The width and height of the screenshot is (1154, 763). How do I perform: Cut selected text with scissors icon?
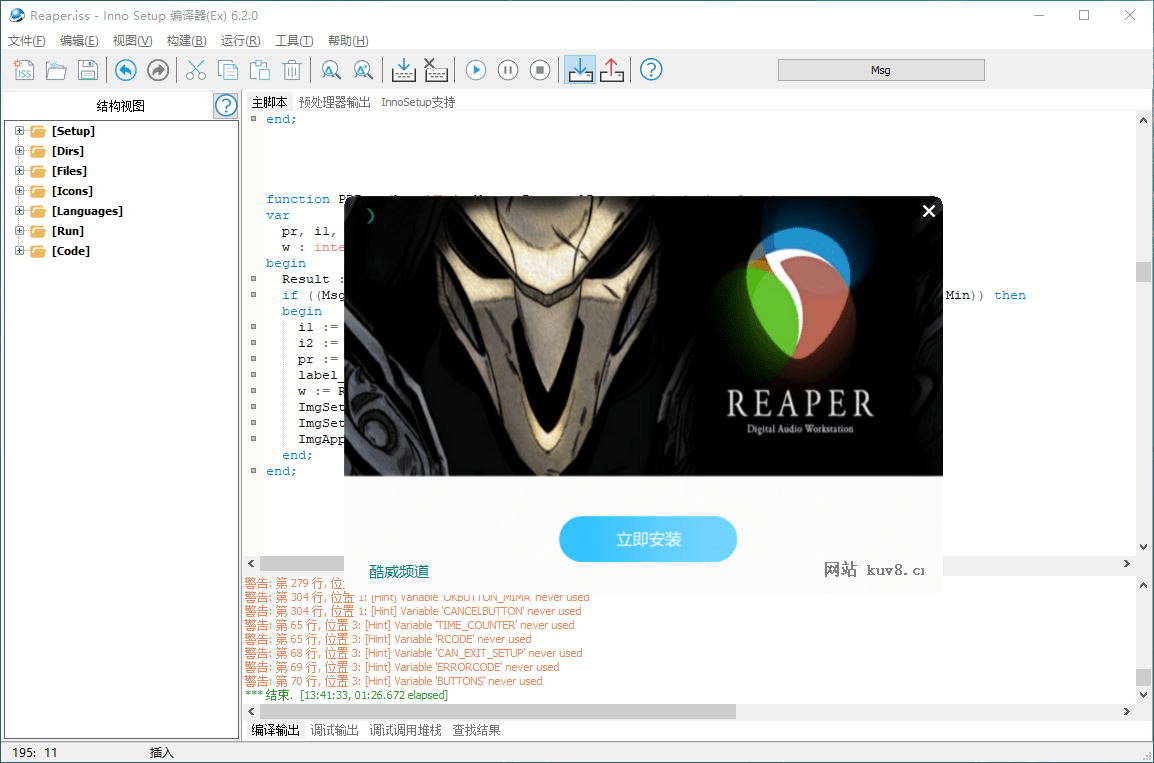pyautogui.click(x=196, y=70)
